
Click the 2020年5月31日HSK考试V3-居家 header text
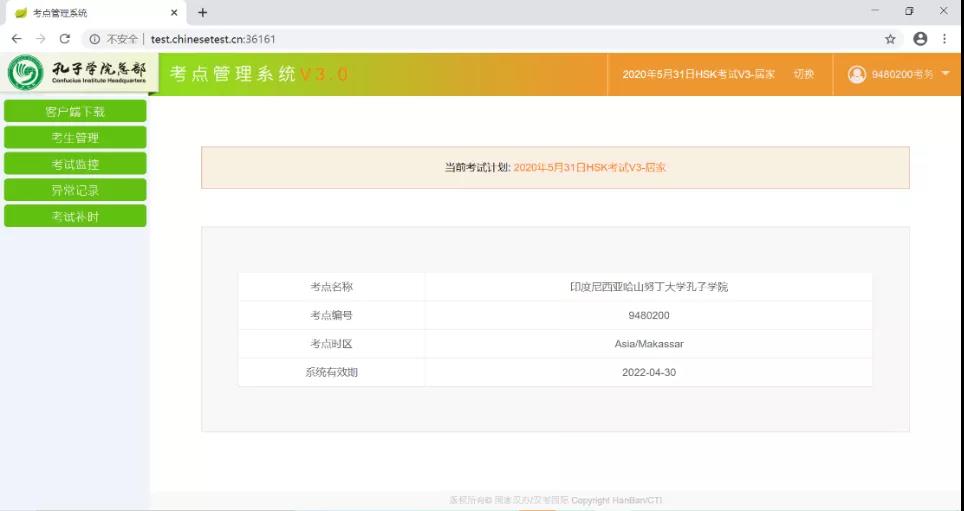tap(698, 74)
